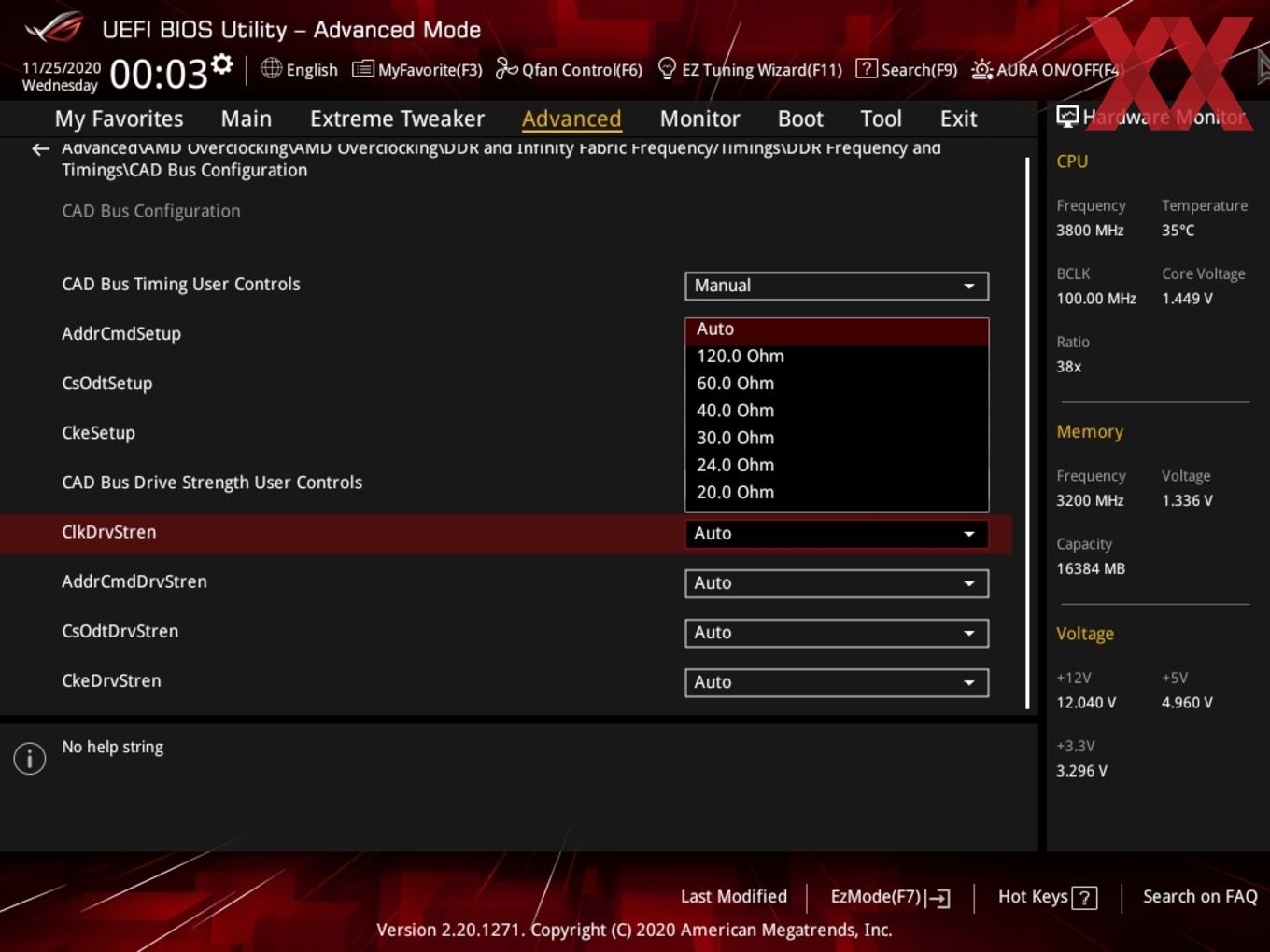This screenshot has height=952, width=1270.
Task: Go to the Exit tab
Action: (x=958, y=119)
